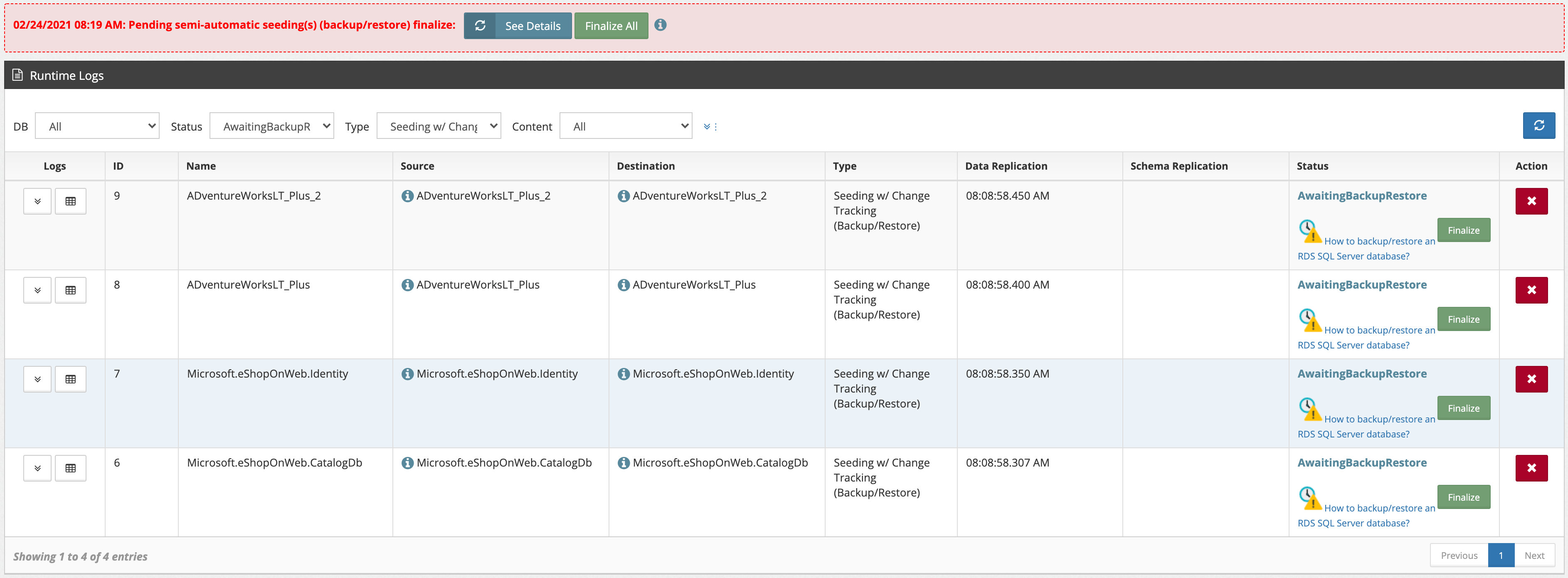Viewport: 1568px width, 578px height.
Task: Open the DB filter dropdown
Action: [97, 126]
